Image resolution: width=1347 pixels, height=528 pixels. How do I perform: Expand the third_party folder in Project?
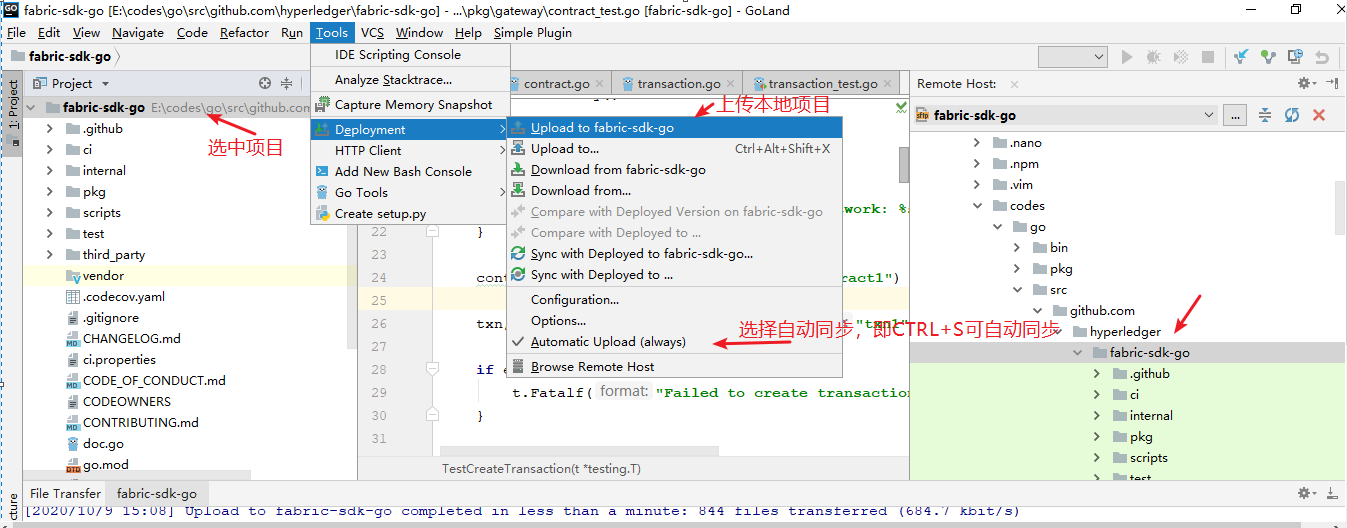[50, 254]
